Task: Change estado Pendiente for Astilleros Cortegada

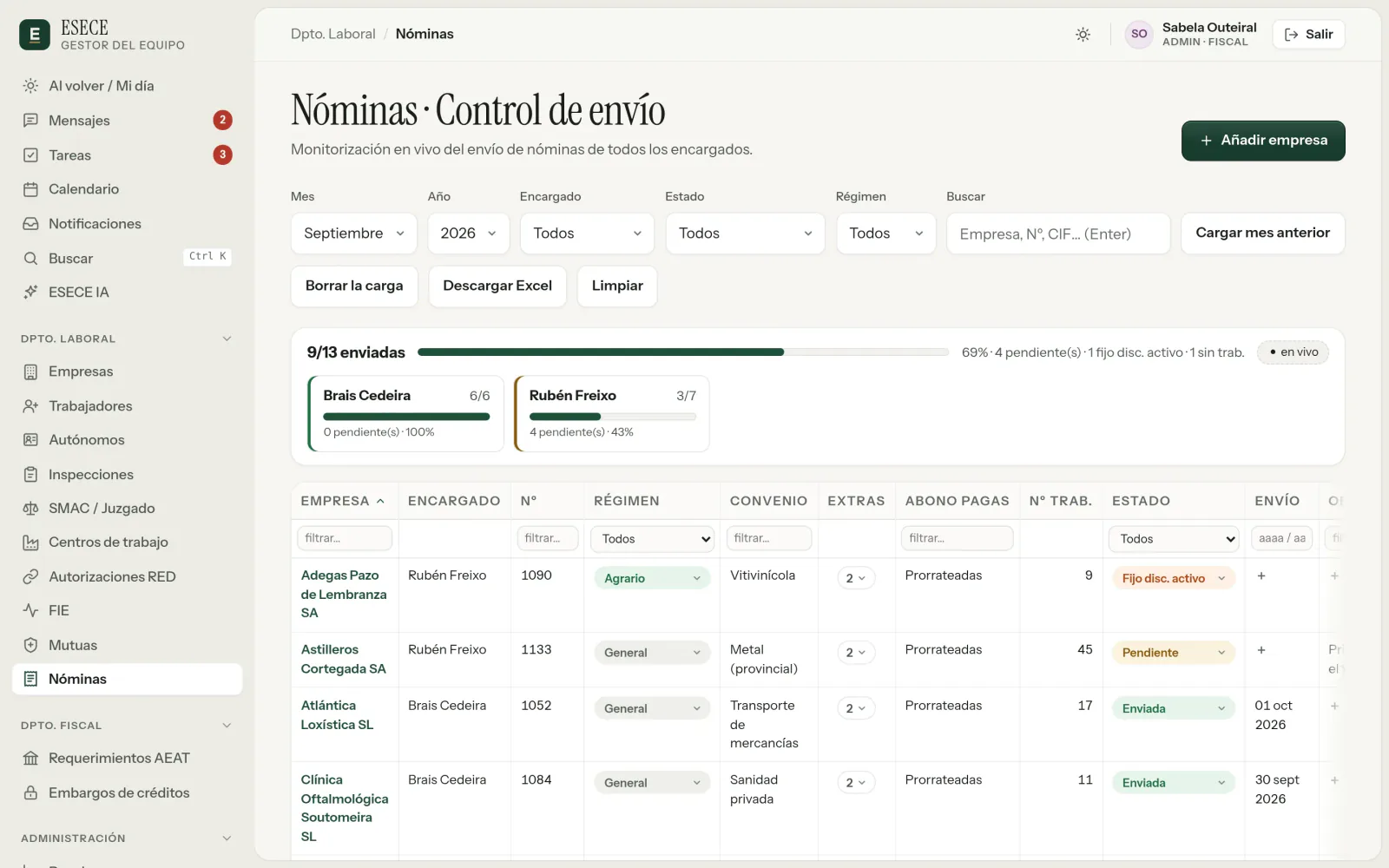Action: click(x=1173, y=653)
